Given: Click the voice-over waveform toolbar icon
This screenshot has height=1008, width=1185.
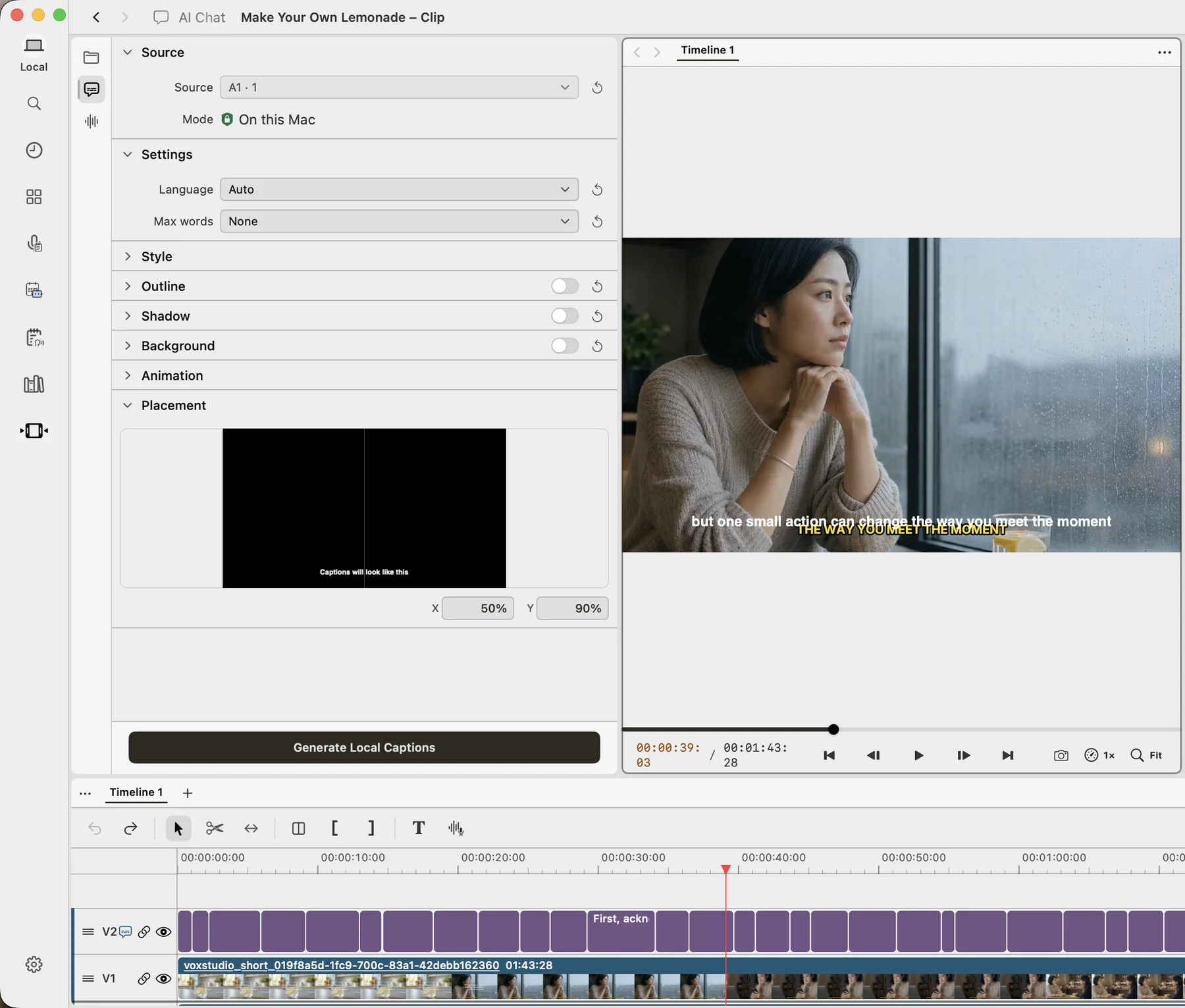Looking at the screenshot, I should [x=456, y=828].
